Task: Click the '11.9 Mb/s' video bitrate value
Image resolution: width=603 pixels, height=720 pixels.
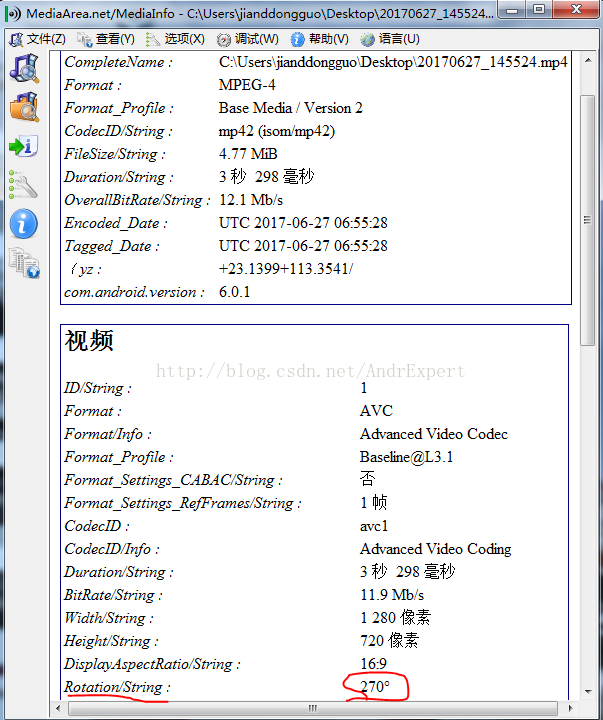Action: click(392, 595)
